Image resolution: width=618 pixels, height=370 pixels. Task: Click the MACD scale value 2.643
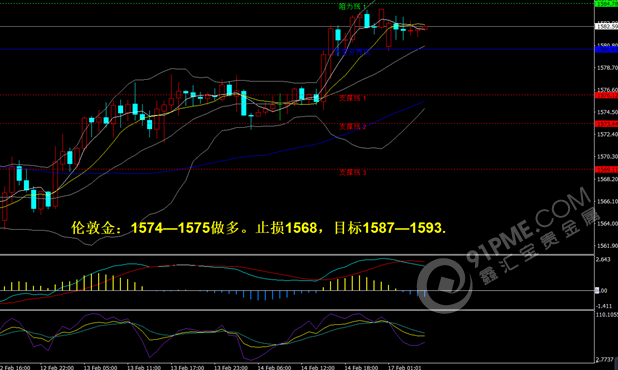[603, 260]
